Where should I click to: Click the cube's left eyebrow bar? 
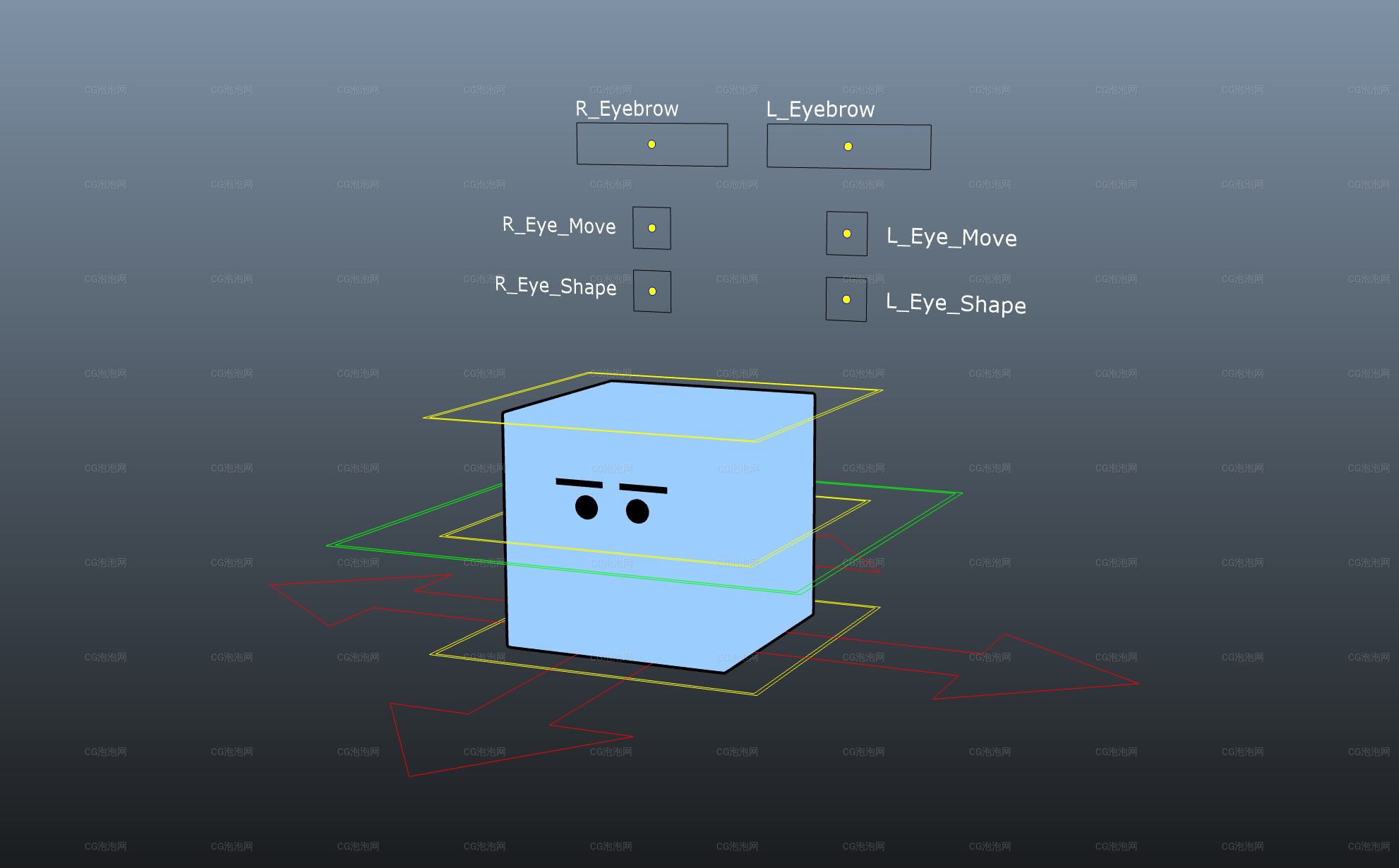pyautogui.click(x=579, y=483)
